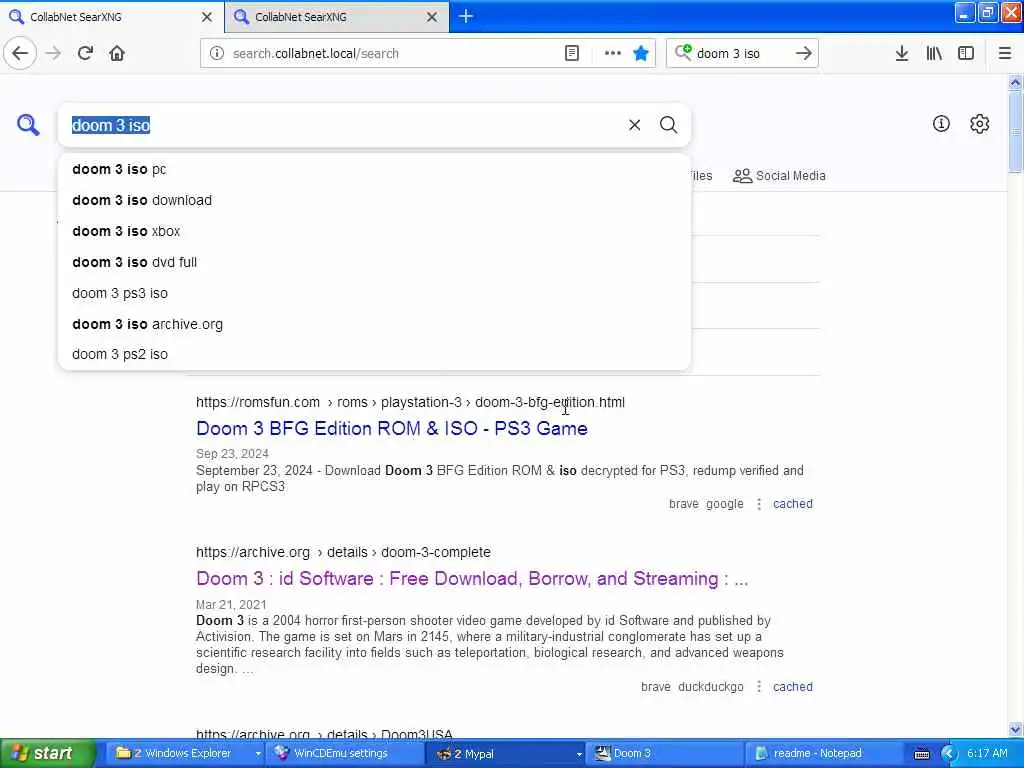Toggle reader view icon in address bar
The width and height of the screenshot is (1024, 768).
571,54
